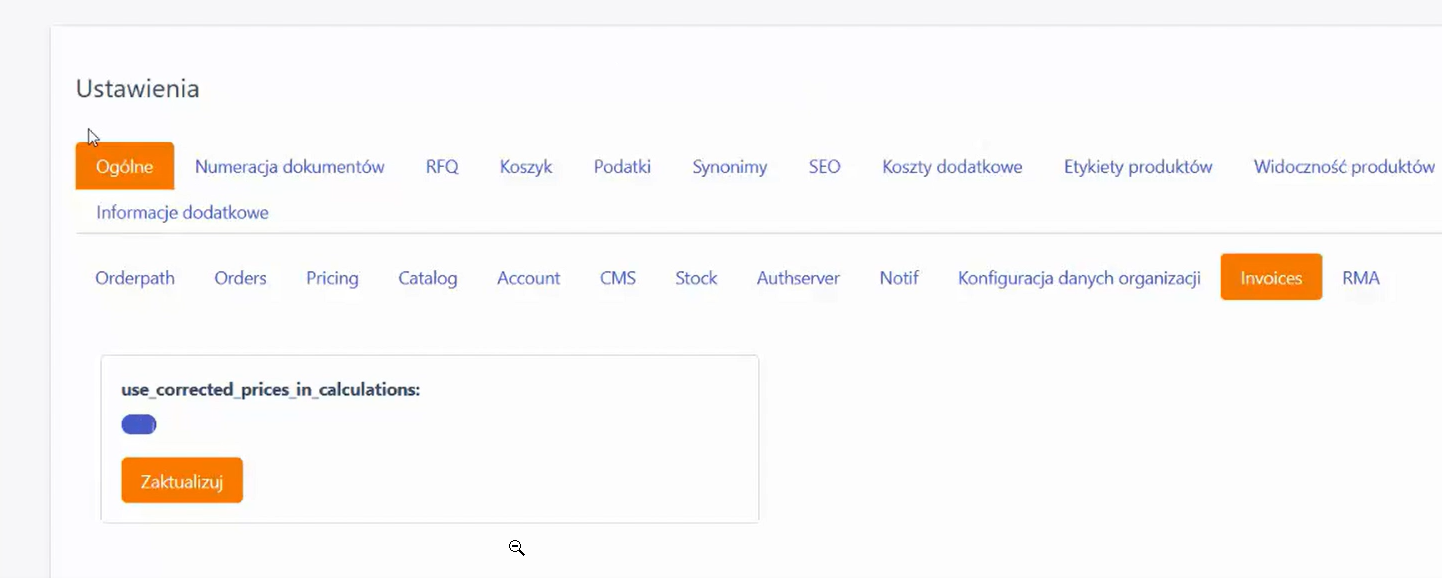Open the Koszyk tab
The height and width of the screenshot is (578, 1442).
coord(526,166)
